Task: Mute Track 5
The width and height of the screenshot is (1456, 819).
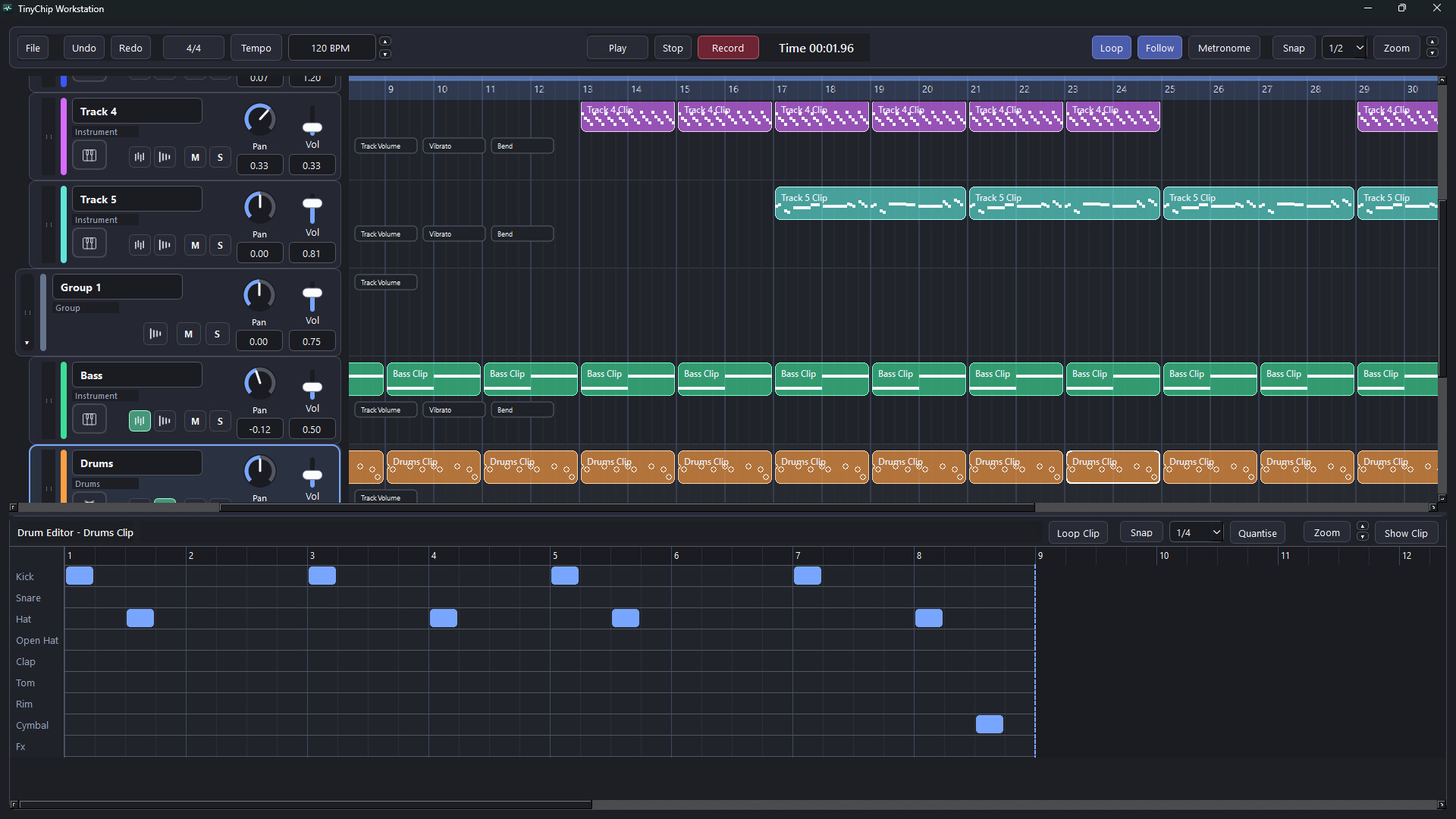Action: pos(196,245)
